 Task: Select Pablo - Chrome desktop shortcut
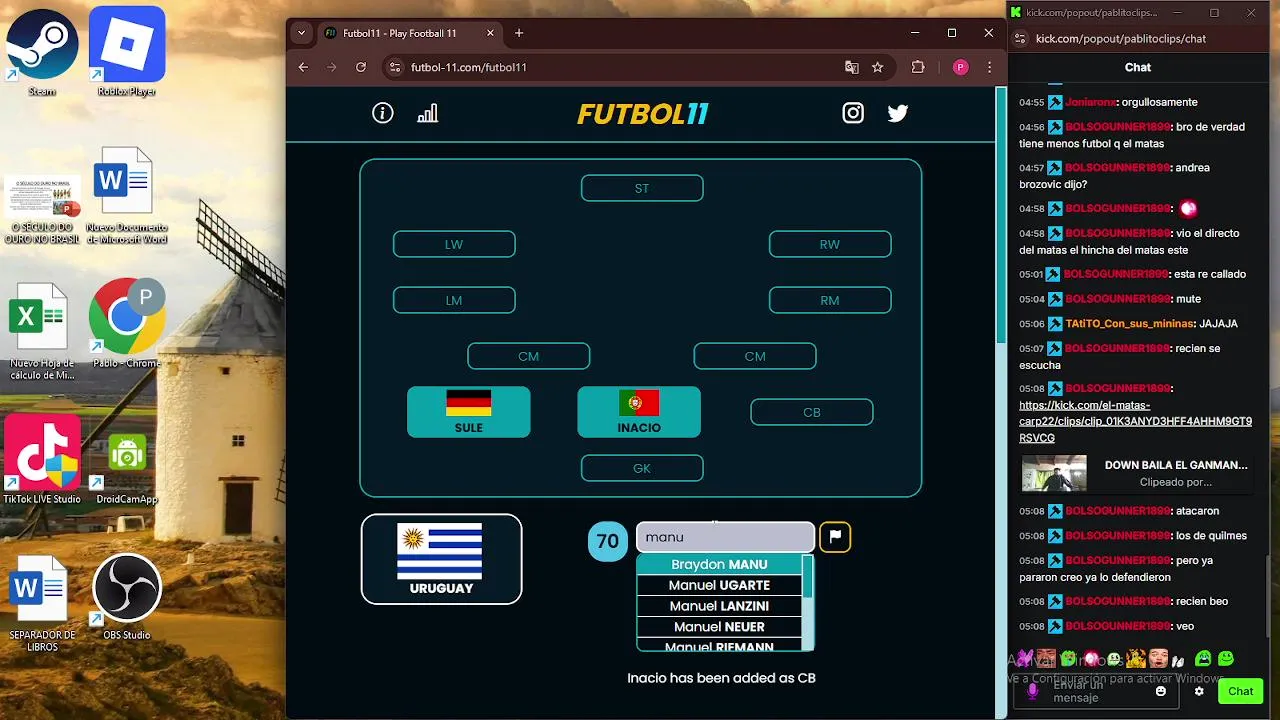pos(127,324)
